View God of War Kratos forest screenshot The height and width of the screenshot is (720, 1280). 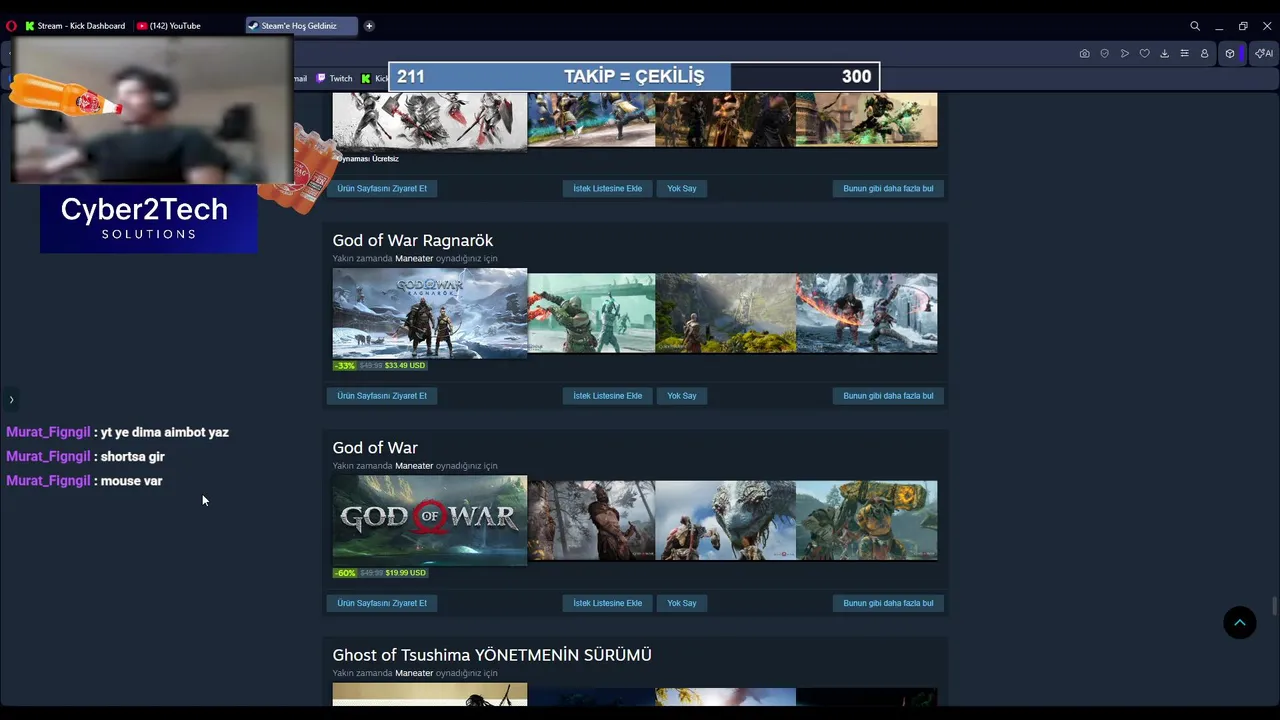pos(592,520)
